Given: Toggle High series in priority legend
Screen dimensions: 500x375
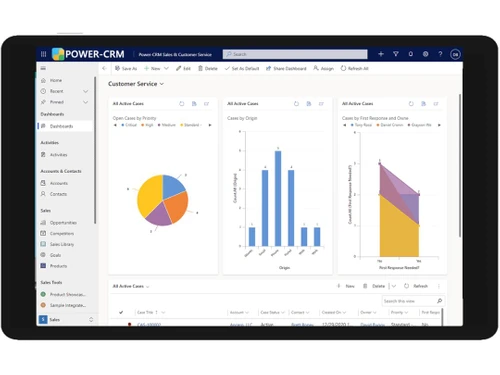Looking at the screenshot, I should click(x=147, y=125).
